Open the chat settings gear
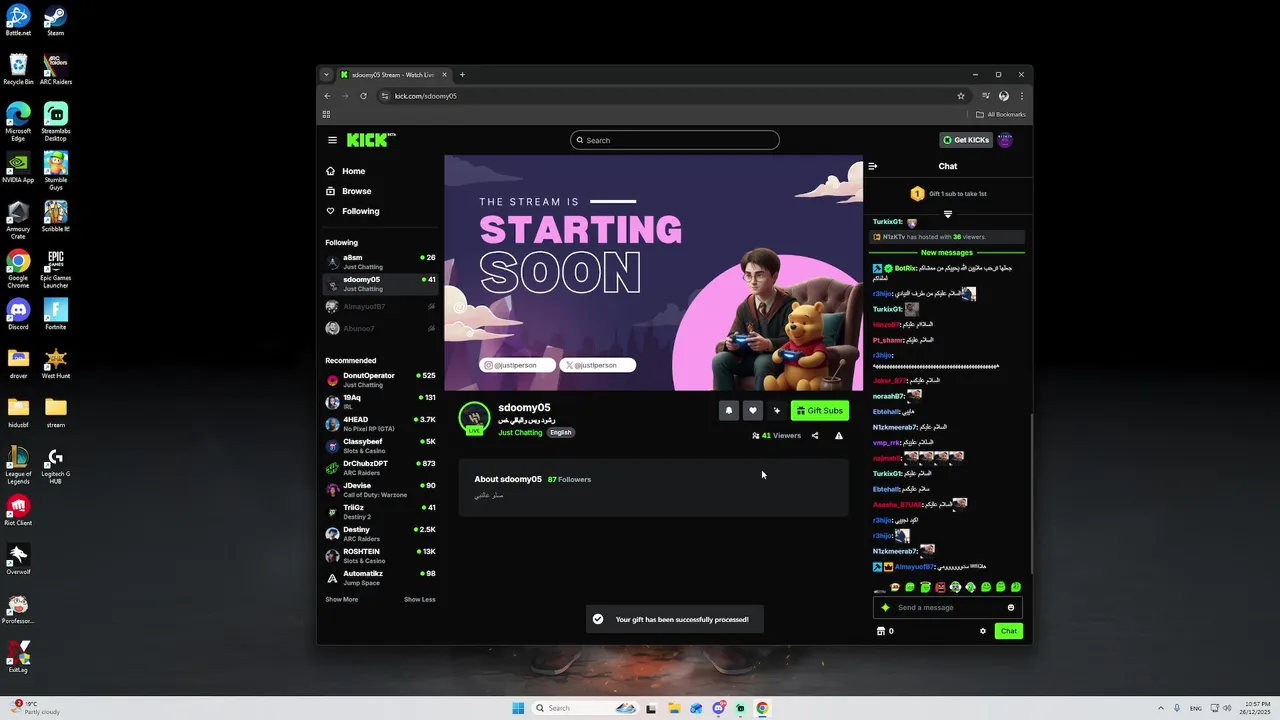1280x720 pixels. [x=983, y=631]
